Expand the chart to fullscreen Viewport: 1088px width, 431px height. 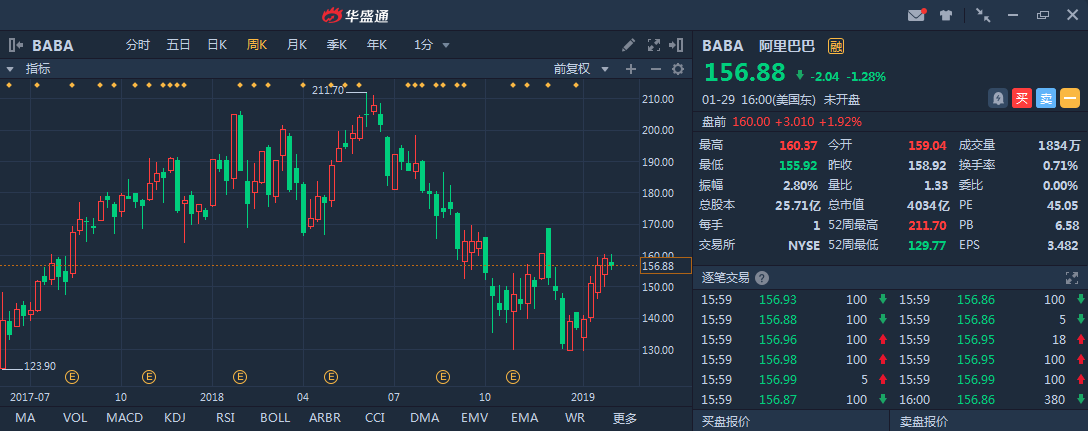coord(653,45)
